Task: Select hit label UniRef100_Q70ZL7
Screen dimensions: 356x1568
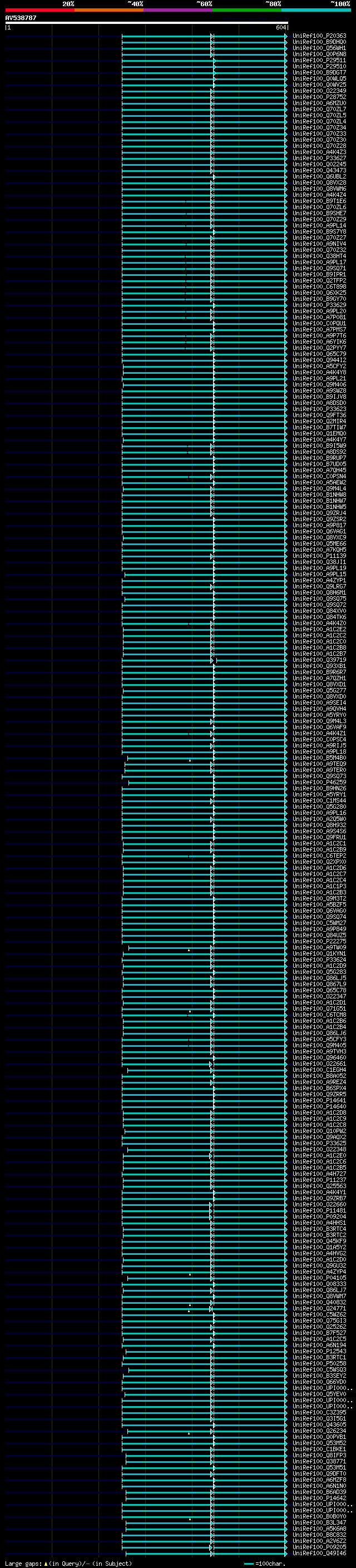Action: click(x=319, y=109)
